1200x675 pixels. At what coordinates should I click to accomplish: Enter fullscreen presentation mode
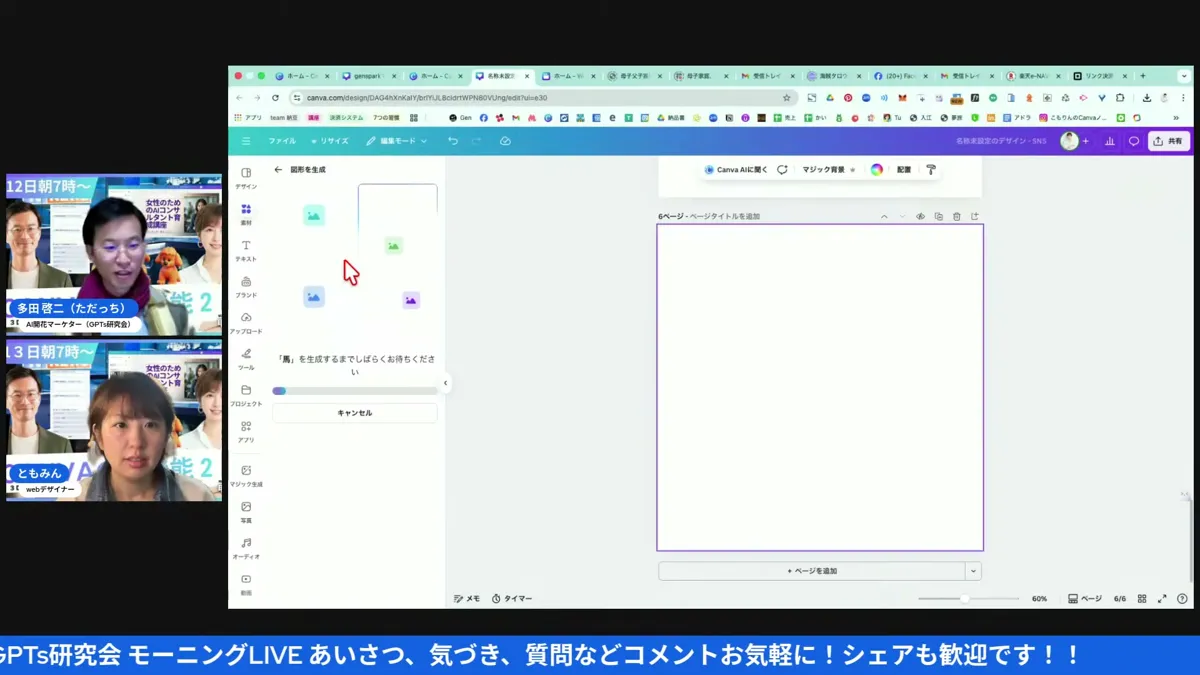pos(1162,599)
